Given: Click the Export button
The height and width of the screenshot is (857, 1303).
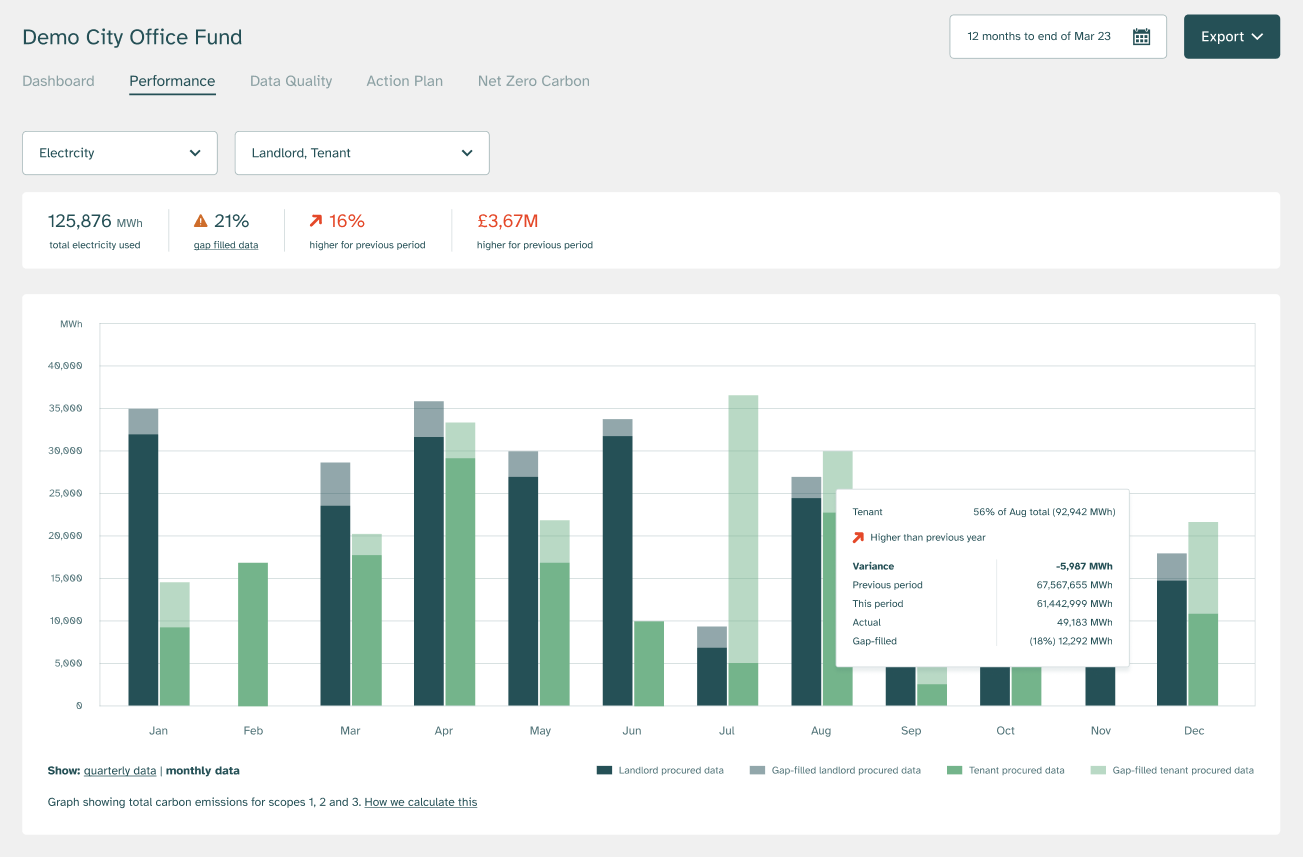Looking at the screenshot, I should pyautogui.click(x=1222, y=37).
